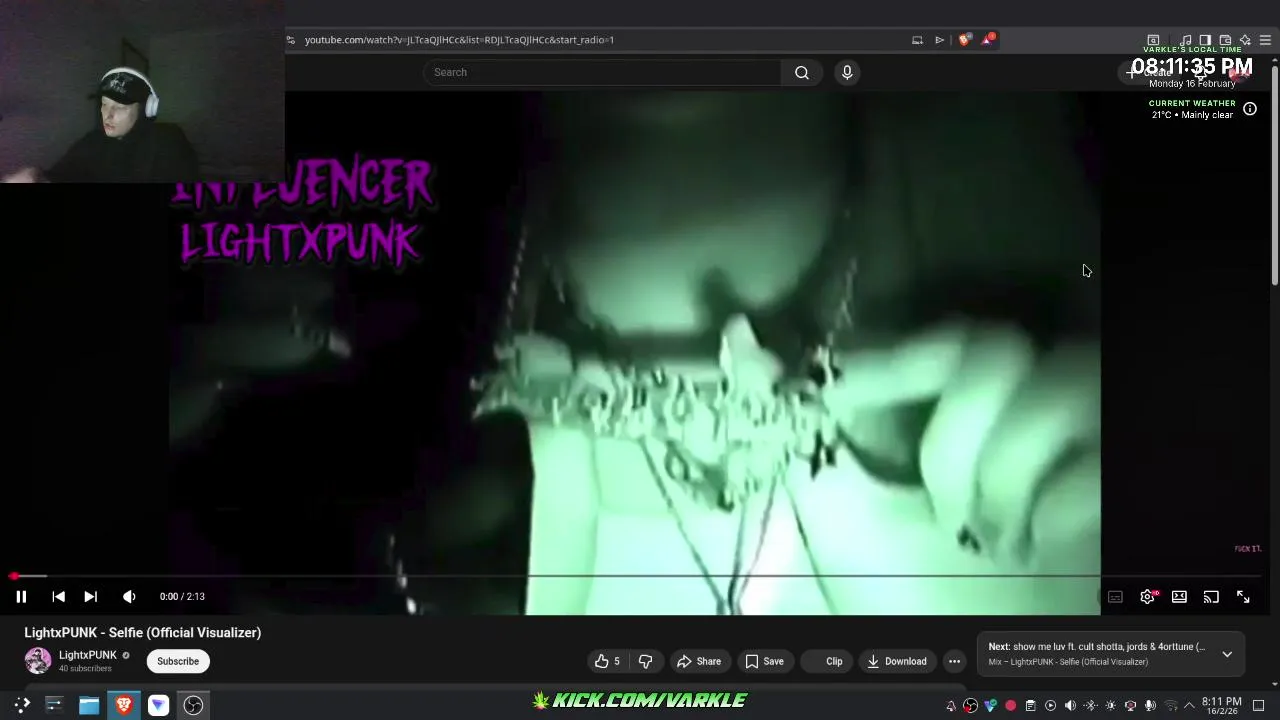Open Proton VPN from taskbar
1280x720 pixels.
coord(158,705)
